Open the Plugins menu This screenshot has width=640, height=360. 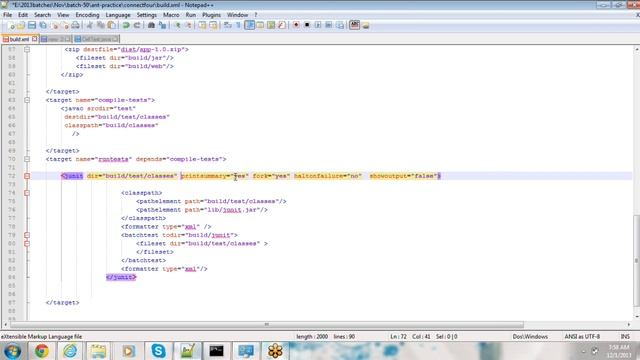tap(211, 15)
